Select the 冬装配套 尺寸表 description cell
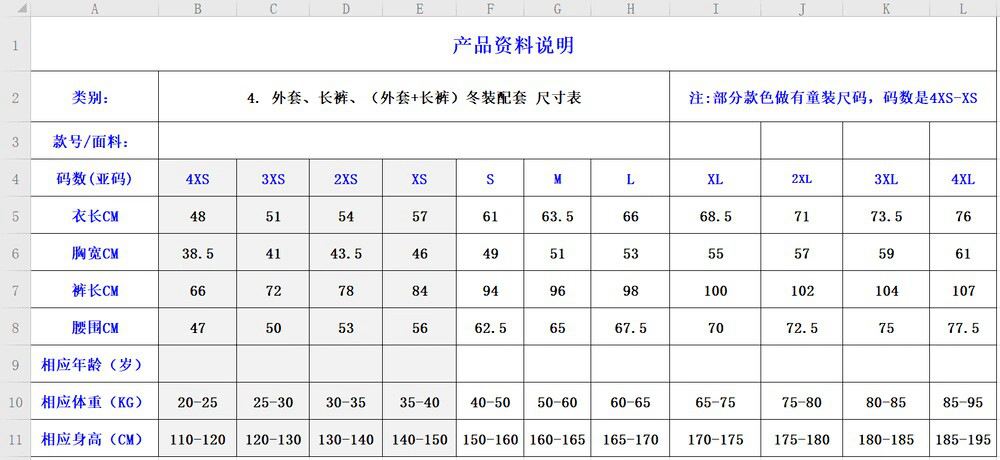Viewport: 1000px width, 460px height. point(414,96)
